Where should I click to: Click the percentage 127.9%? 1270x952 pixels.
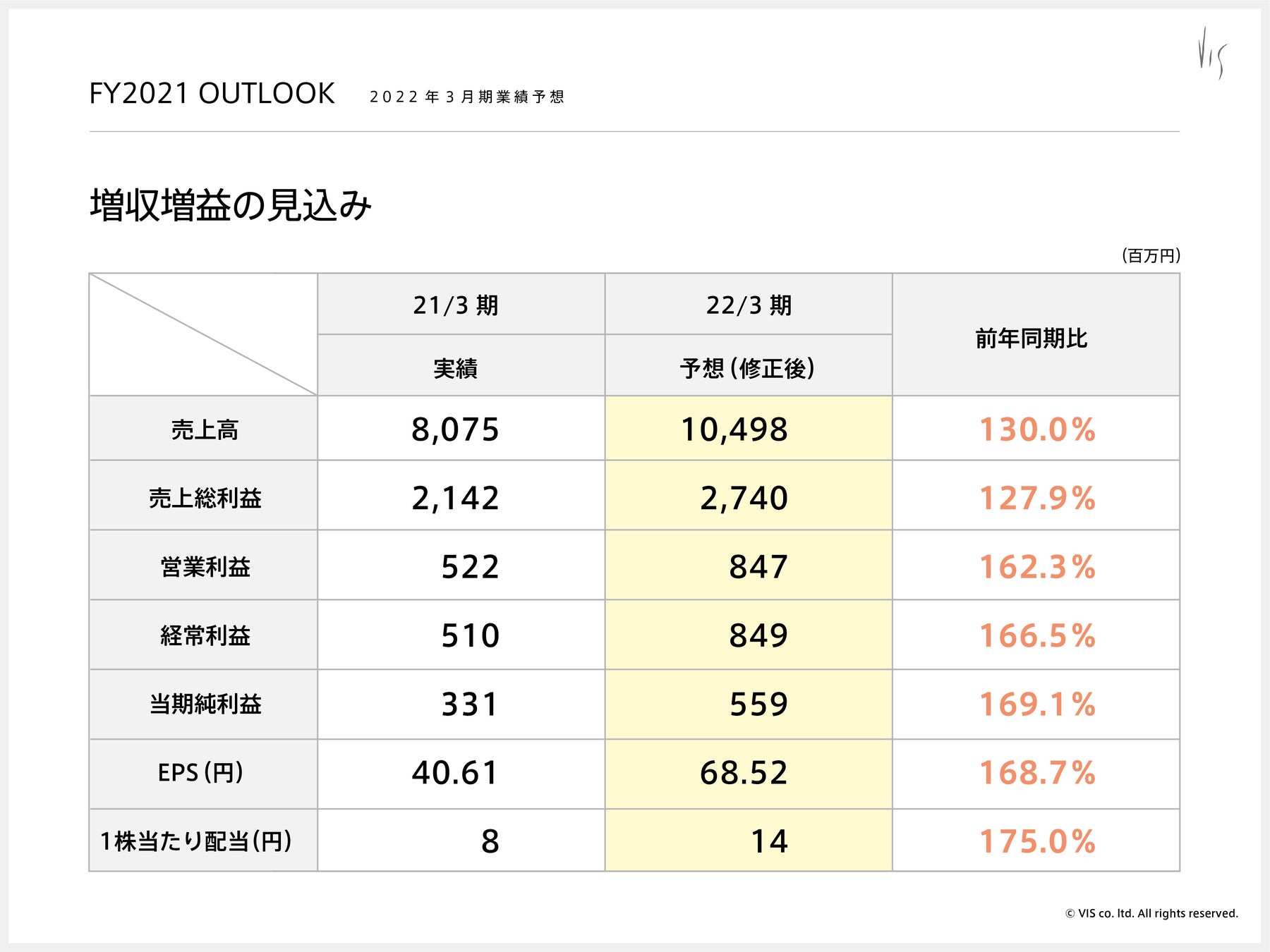(1038, 498)
